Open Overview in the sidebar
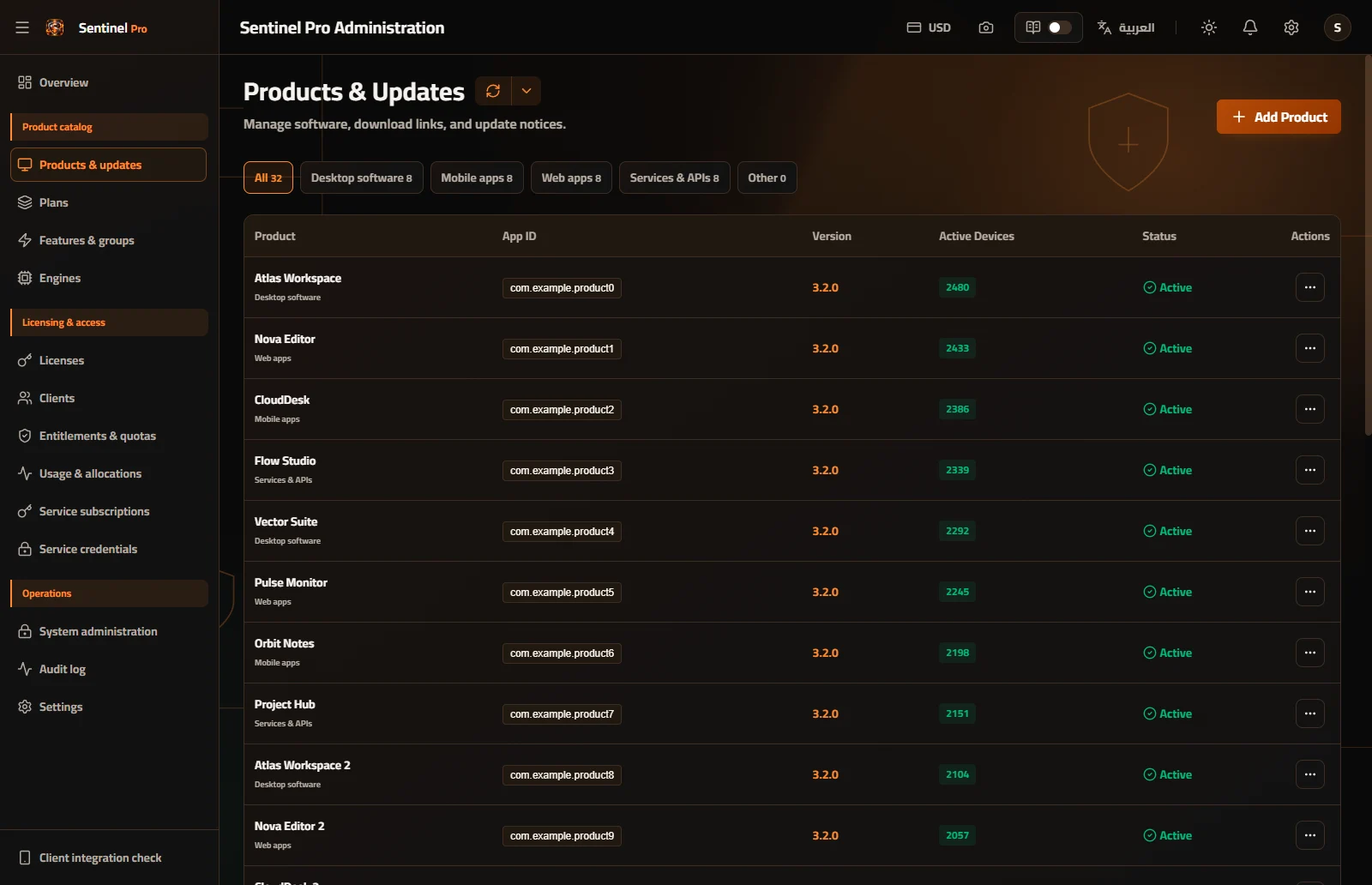The height and width of the screenshot is (885, 1372). (108, 82)
